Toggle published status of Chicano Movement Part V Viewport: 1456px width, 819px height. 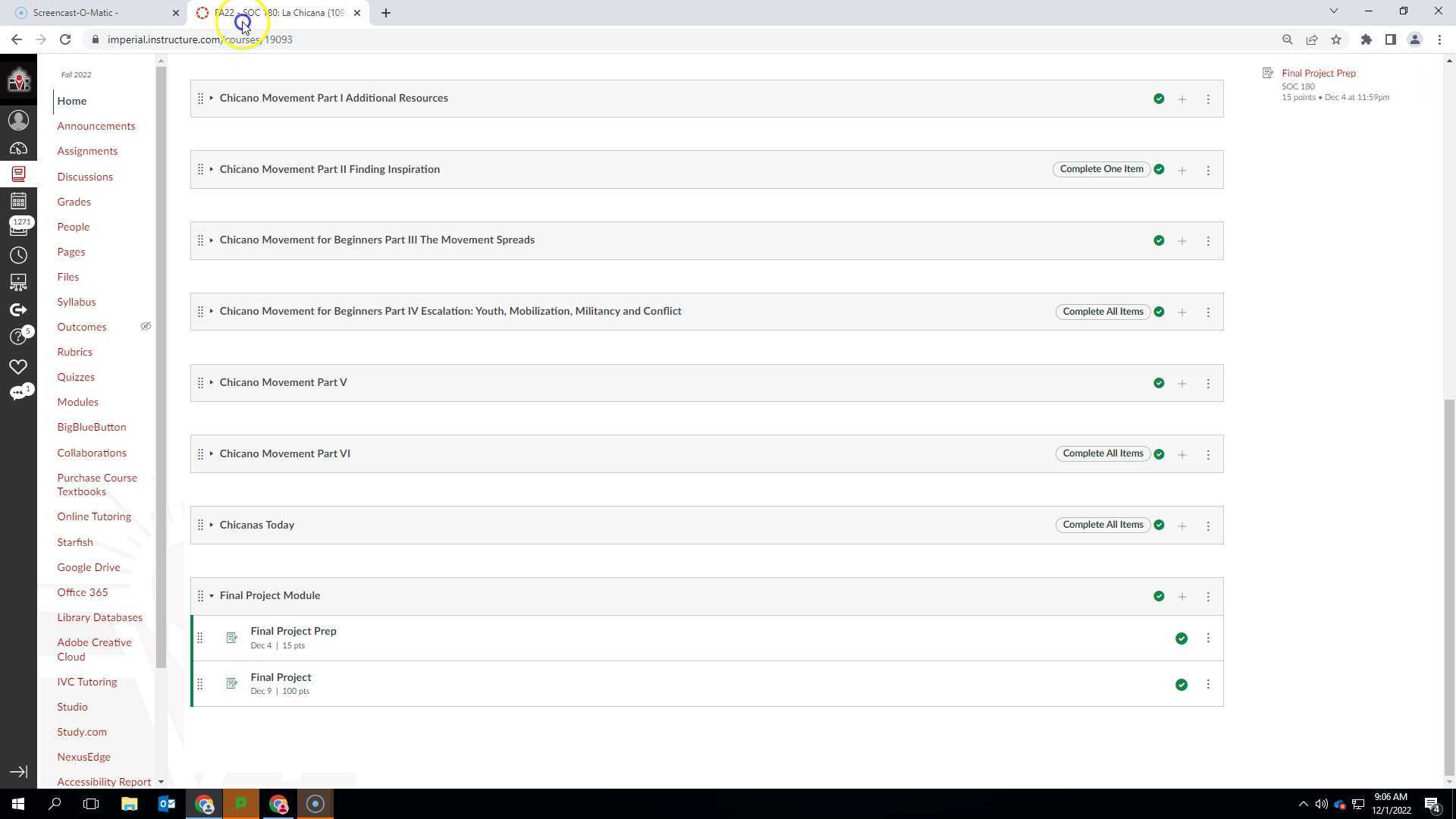[x=1158, y=383]
